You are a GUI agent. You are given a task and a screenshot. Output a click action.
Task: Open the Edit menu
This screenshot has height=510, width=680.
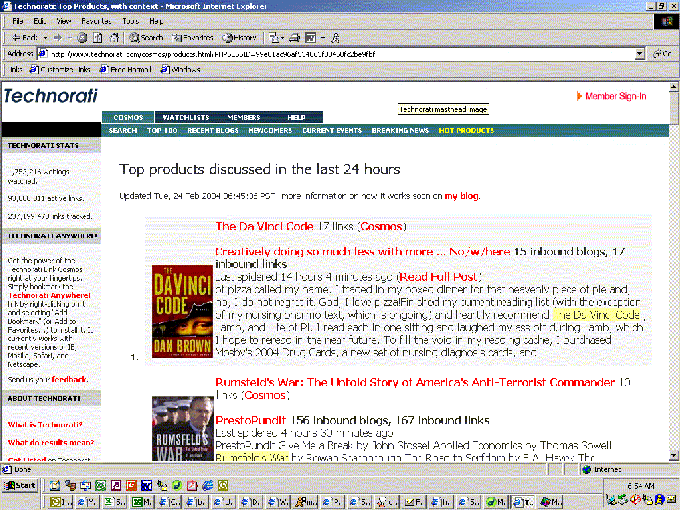(x=39, y=21)
